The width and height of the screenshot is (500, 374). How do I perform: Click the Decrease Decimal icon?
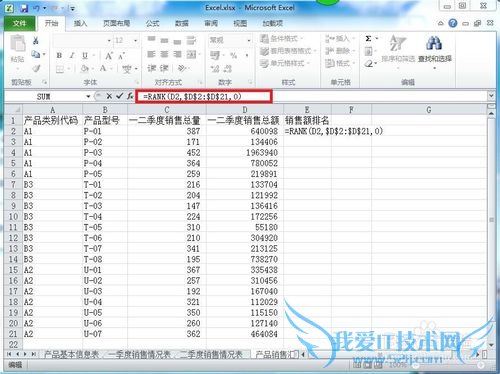(x=228, y=69)
